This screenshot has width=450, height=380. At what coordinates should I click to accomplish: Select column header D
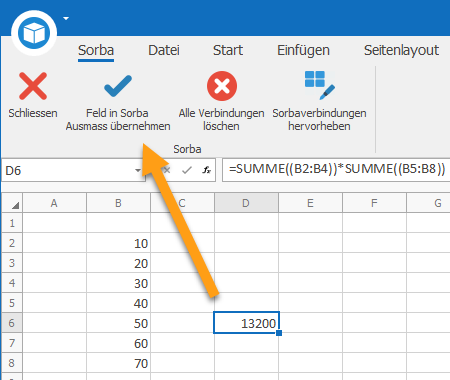pos(246,203)
